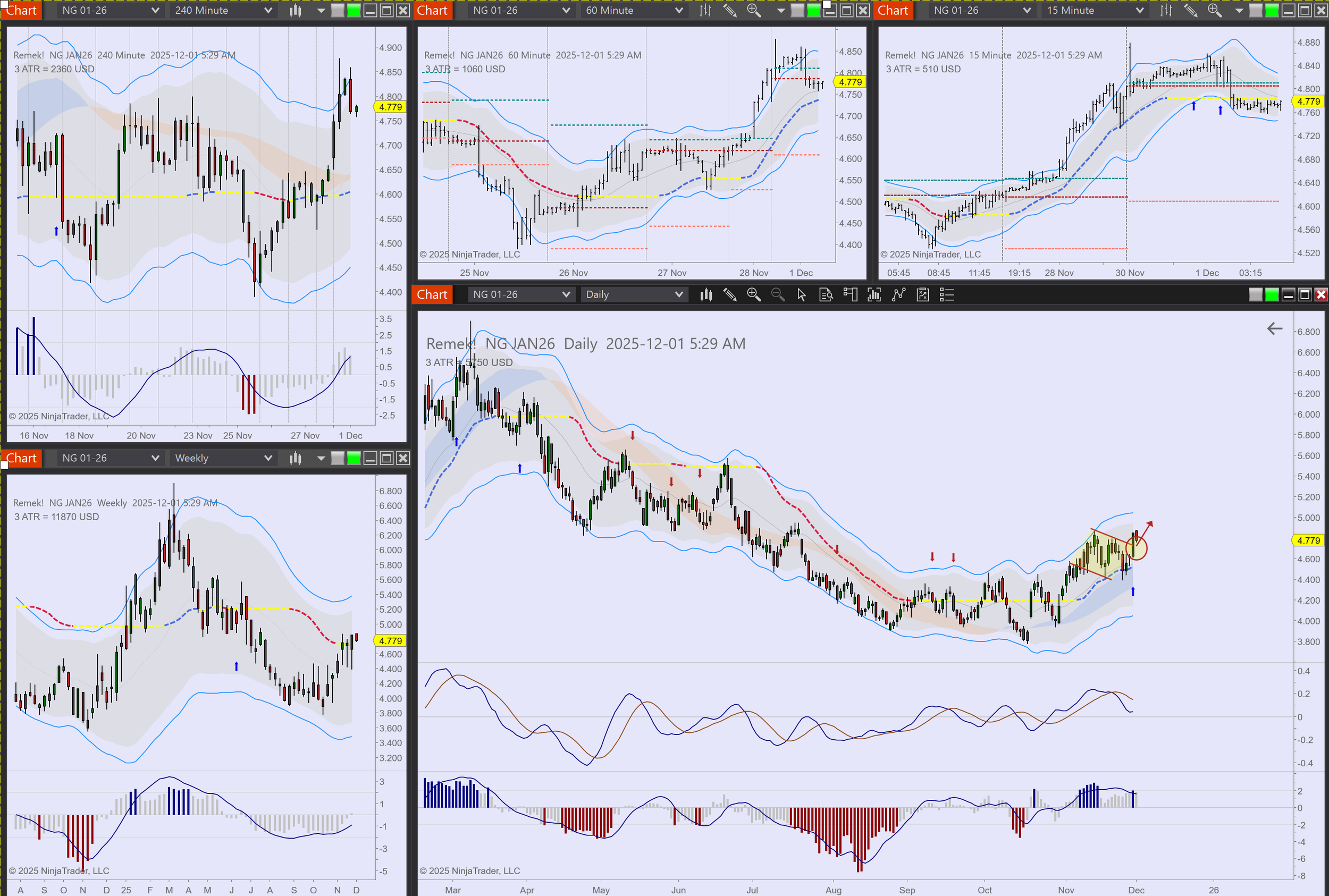Image resolution: width=1329 pixels, height=896 pixels.
Task: Open Chart Trader icon on Daily chart
Action: 850,294
